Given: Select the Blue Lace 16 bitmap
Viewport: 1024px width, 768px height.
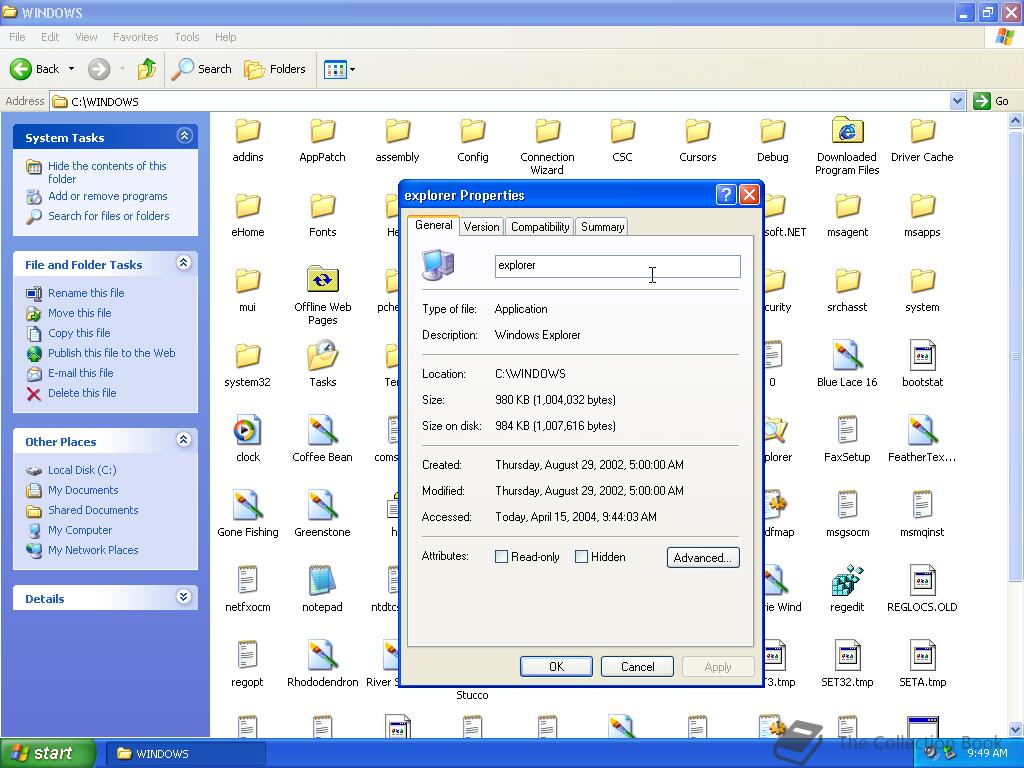Looking at the screenshot, I should [847, 364].
